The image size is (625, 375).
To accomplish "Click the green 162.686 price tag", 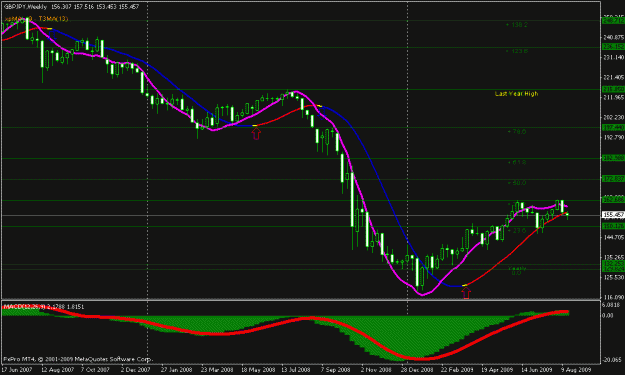I will pyautogui.click(x=613, y=200).
